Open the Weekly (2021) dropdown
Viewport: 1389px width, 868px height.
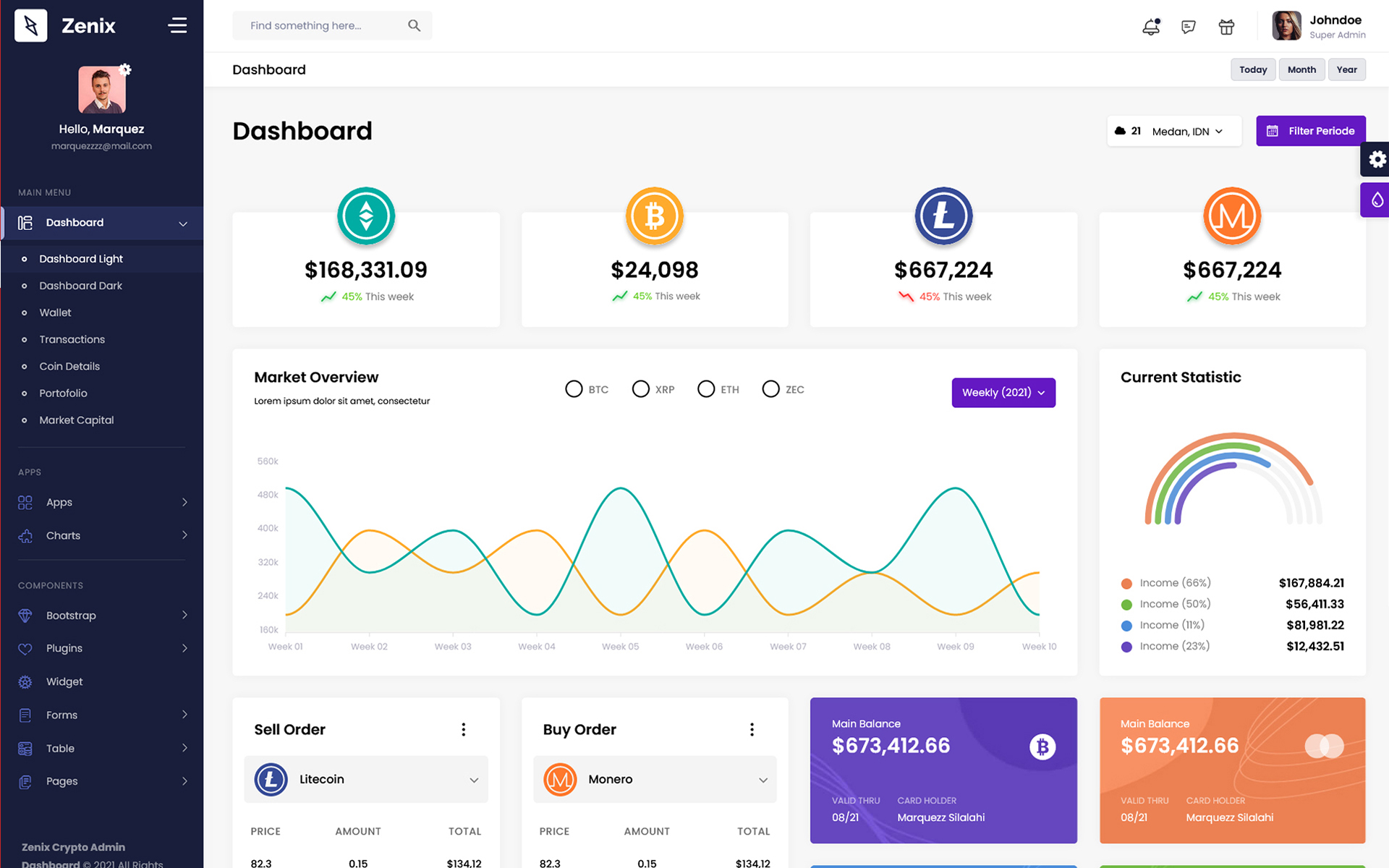click(1003, 392)
